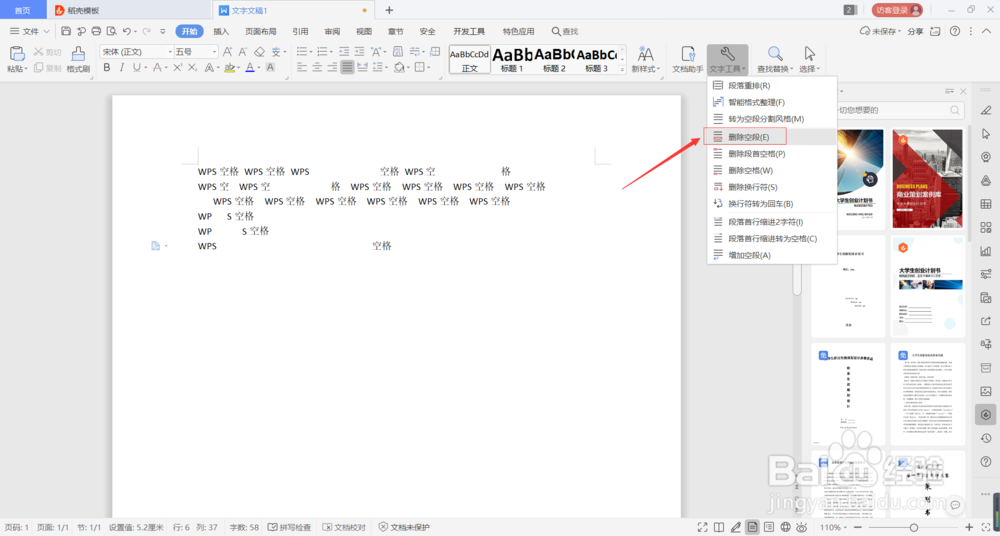Decrease font size with smaller A icon
This screenshot has height=536, width=1000.
(243, 52)
